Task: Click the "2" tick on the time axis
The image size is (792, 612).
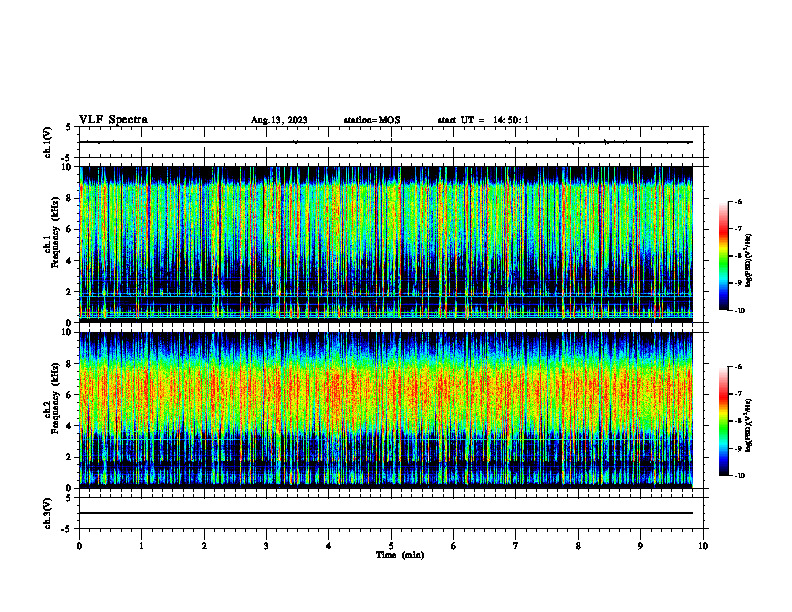Action: pyautogui.click(x=204, y=546)
